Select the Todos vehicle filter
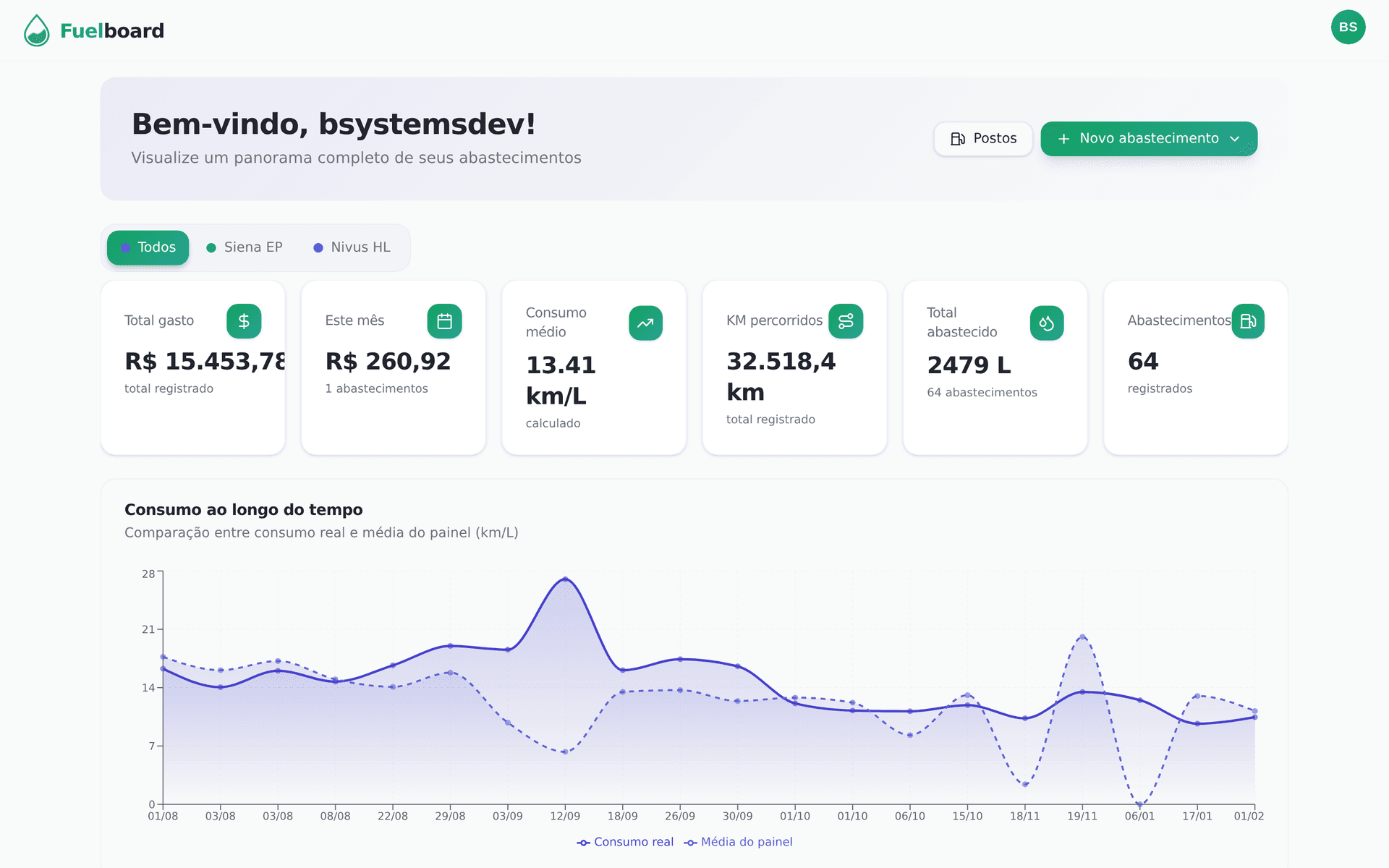Viewport: 1389px width, 868px height. pyautogui.click(x=148, y=247)
